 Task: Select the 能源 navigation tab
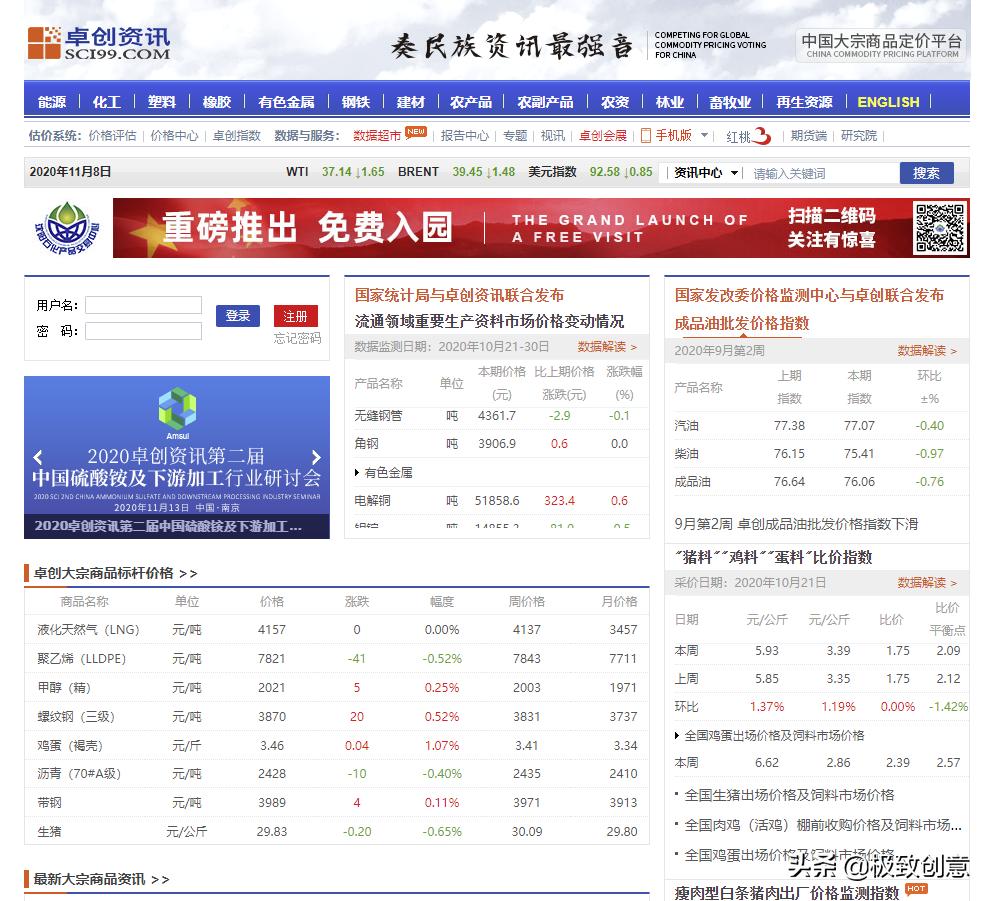52,101
